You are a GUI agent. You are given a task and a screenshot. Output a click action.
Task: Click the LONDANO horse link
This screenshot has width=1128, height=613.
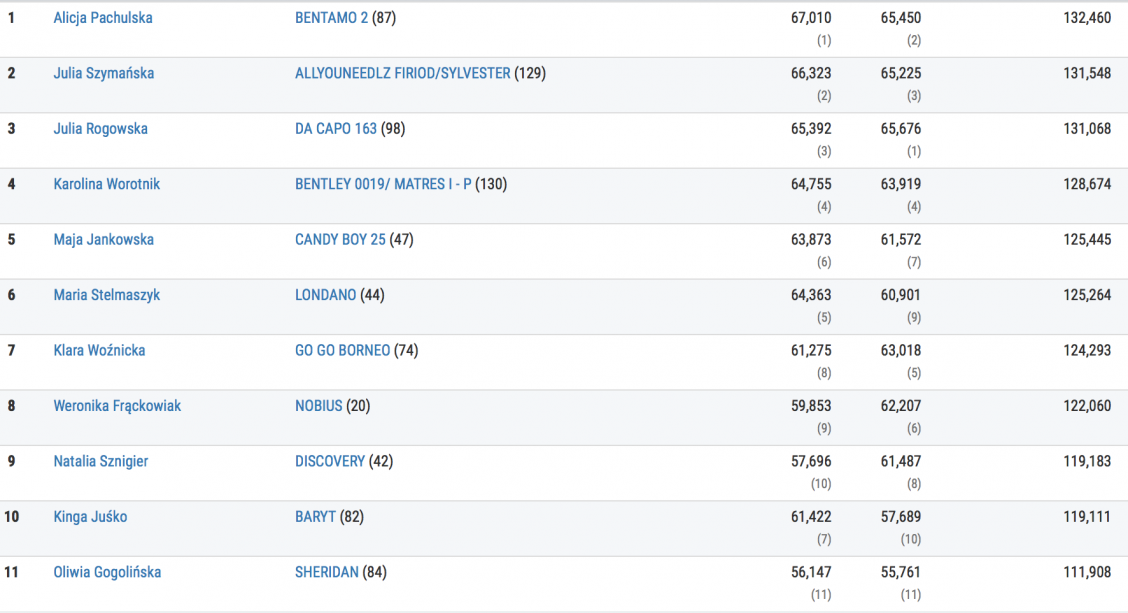point(326,295)
